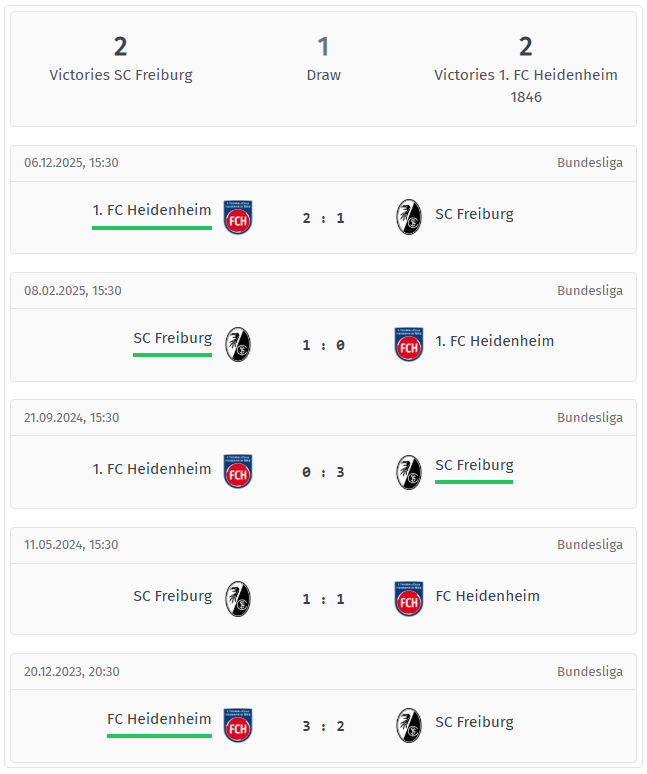This screenshot has height=774, width=647.
Task: Click SC Freiburg crest in the 20.12.2023 match
Action: (408, 725)
